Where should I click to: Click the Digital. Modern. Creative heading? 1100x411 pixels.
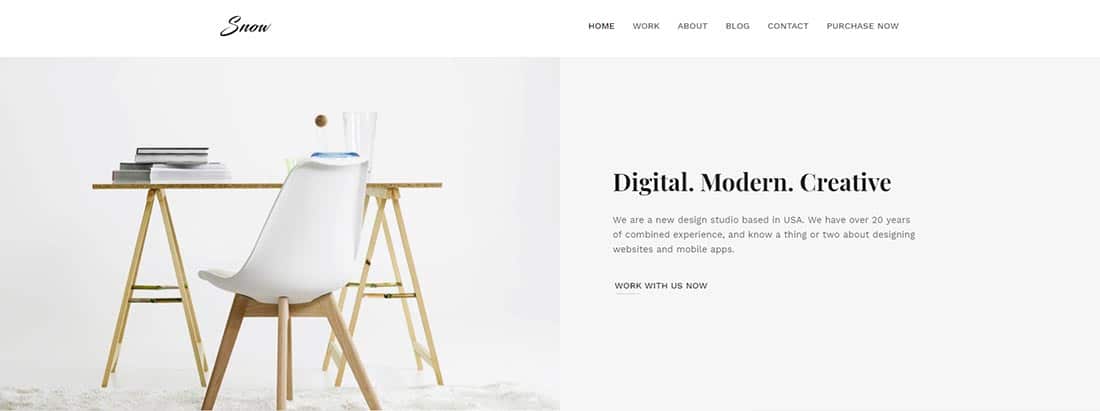(752, 182)
